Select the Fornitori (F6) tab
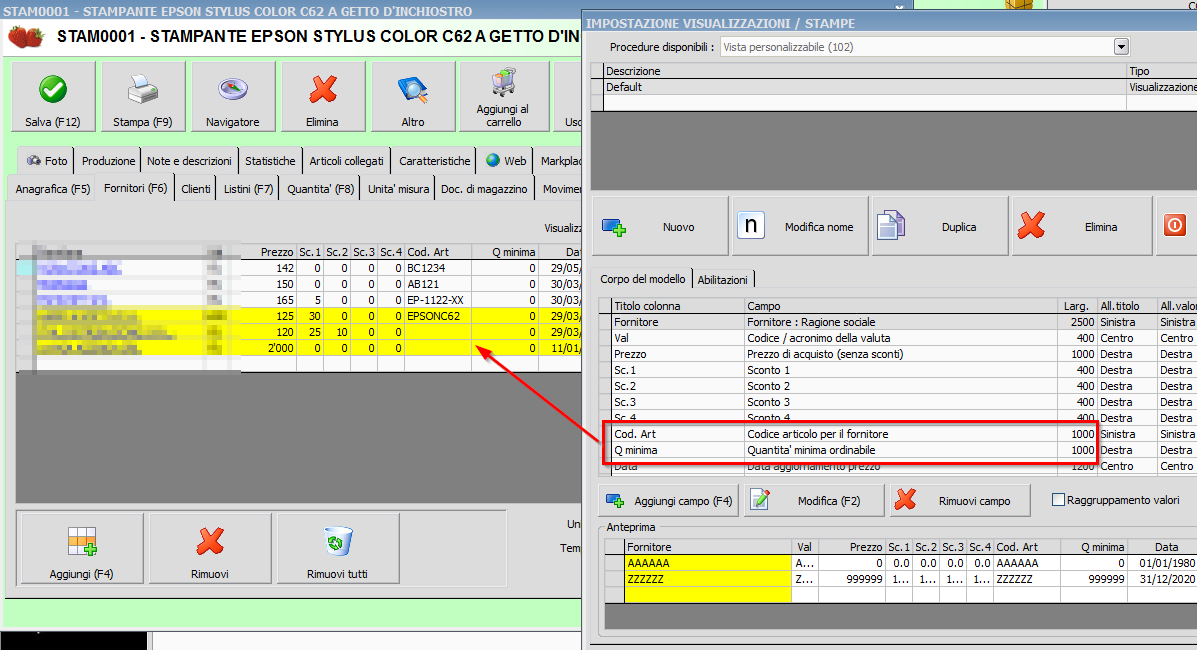This screenshot has height=650, width=1197. point(135,188)
